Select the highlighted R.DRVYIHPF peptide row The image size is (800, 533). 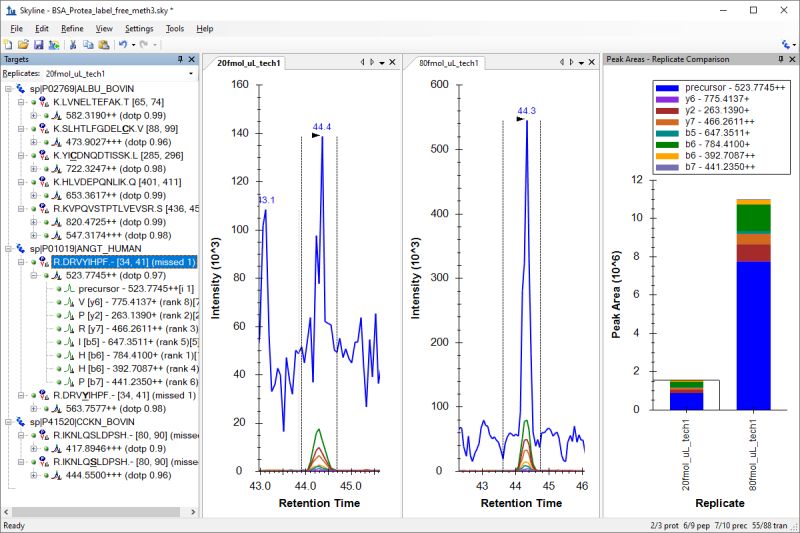(124, 262)
